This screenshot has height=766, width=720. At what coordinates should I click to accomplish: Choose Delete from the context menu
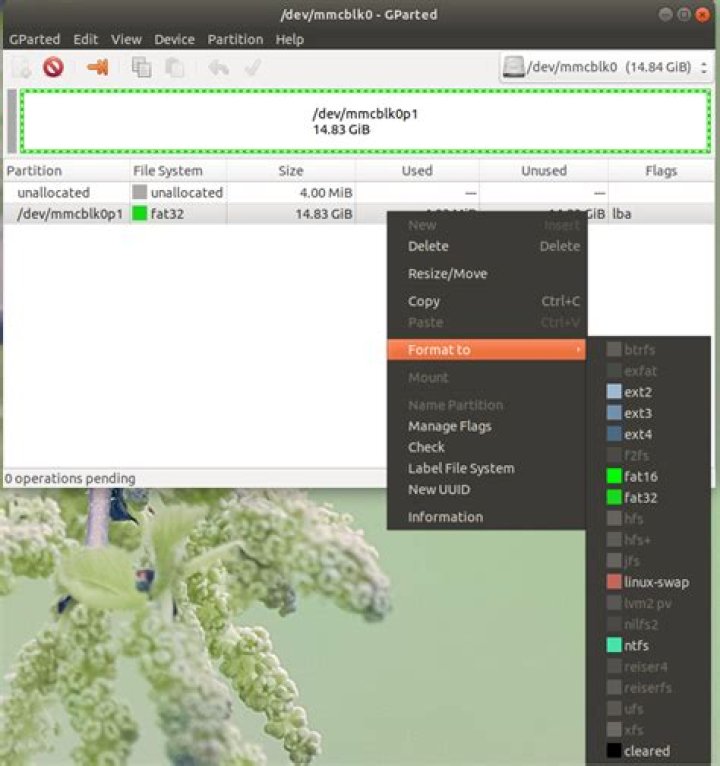pyautogui.click(x=487, y=246)
